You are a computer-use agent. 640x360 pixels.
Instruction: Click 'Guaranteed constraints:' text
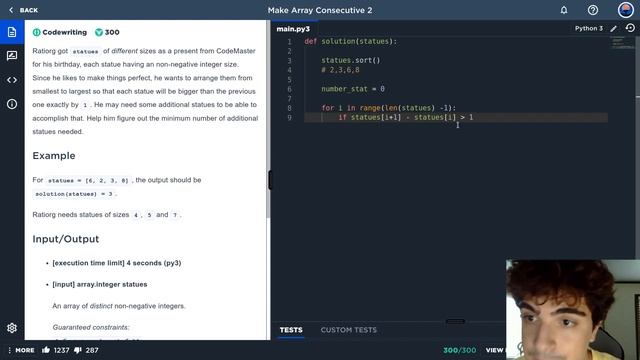(91, 327)
